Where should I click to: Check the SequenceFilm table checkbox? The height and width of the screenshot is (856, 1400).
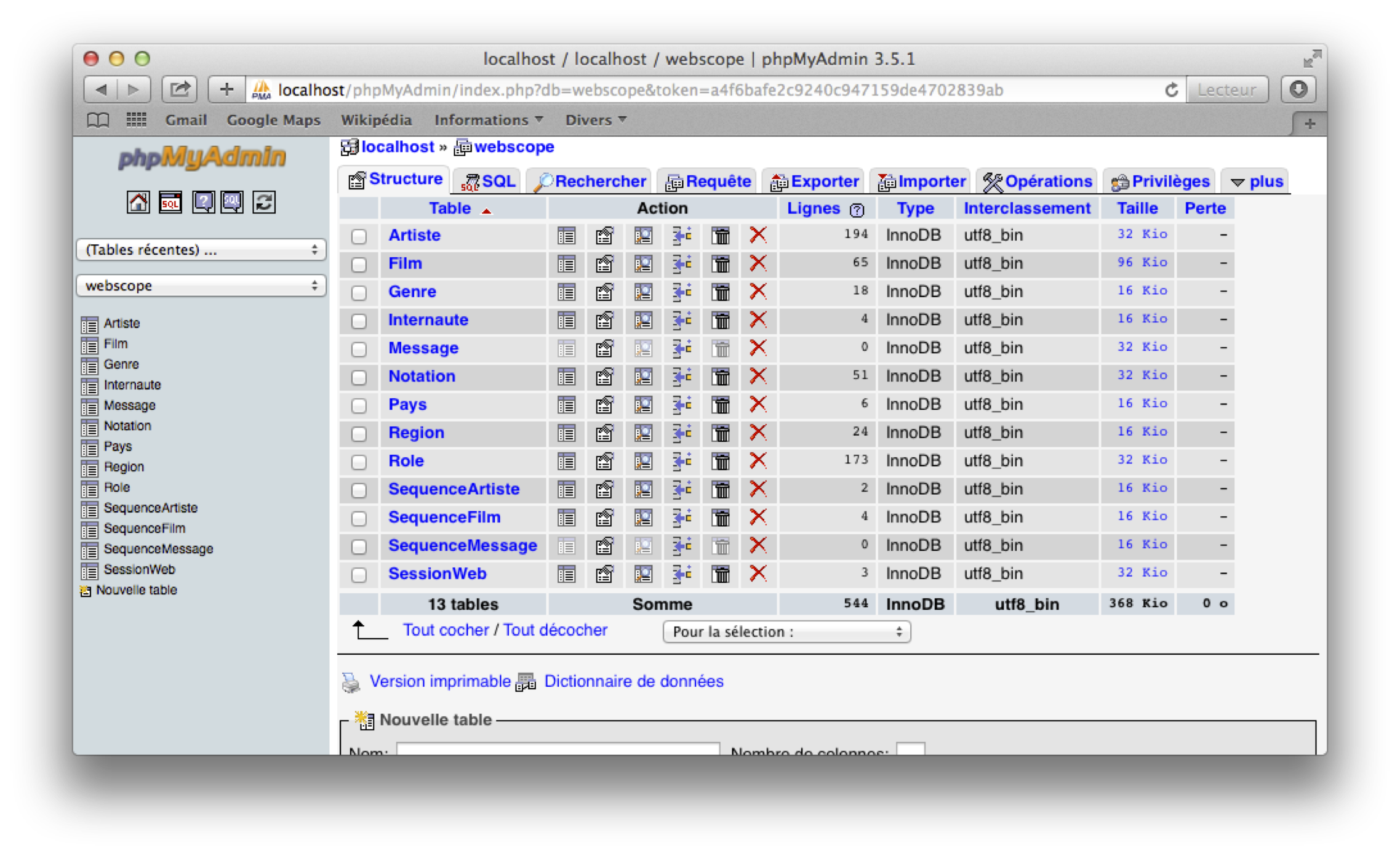click(359, 518)
